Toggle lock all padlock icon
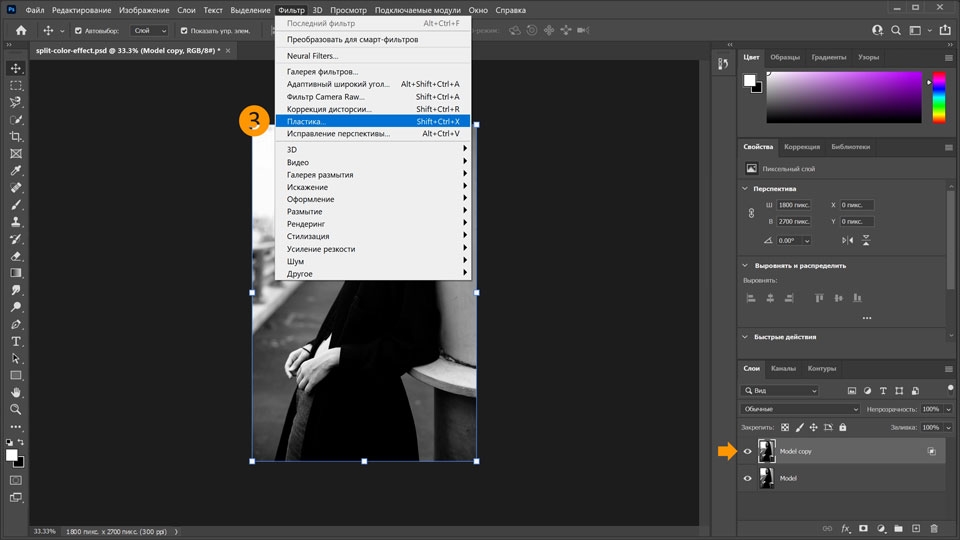The image size is (960, 540). pyautogui.click(x=842, y=427)
